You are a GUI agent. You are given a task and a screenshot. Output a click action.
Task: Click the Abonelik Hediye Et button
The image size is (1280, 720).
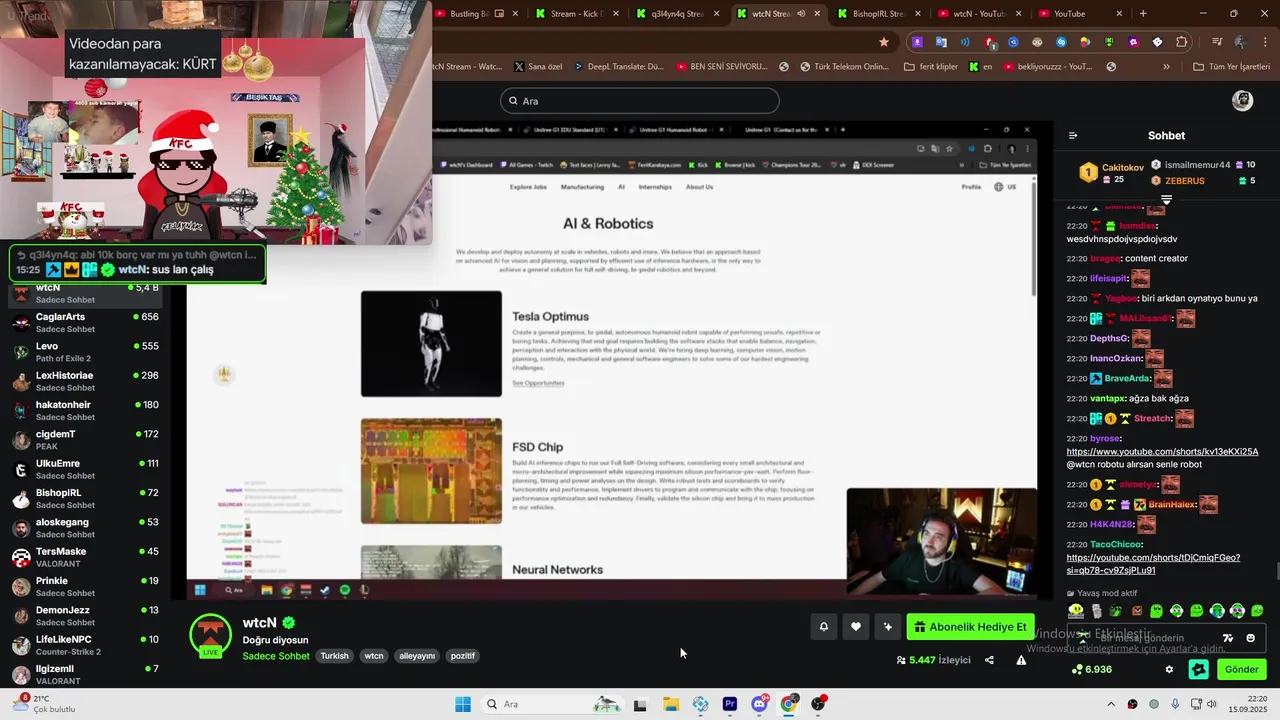coord(970,627)
